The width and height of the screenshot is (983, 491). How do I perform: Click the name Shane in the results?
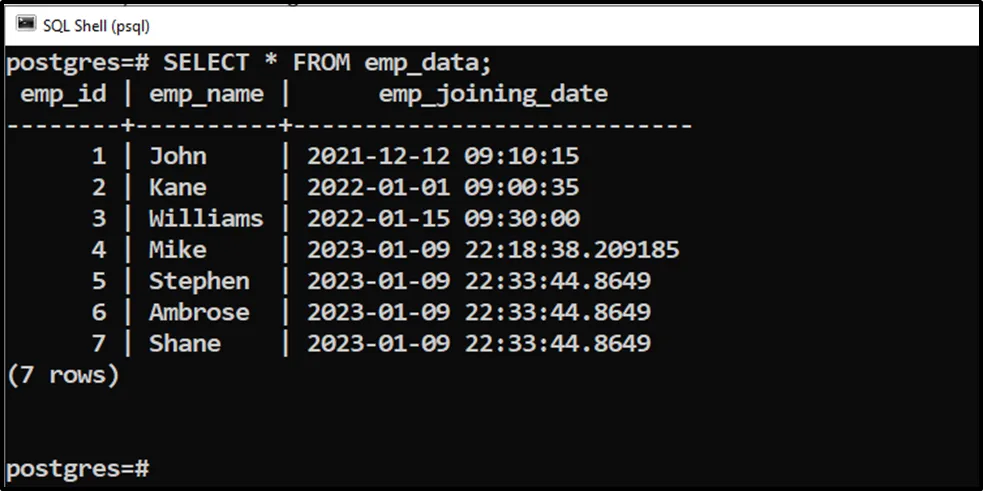(185, 343)
